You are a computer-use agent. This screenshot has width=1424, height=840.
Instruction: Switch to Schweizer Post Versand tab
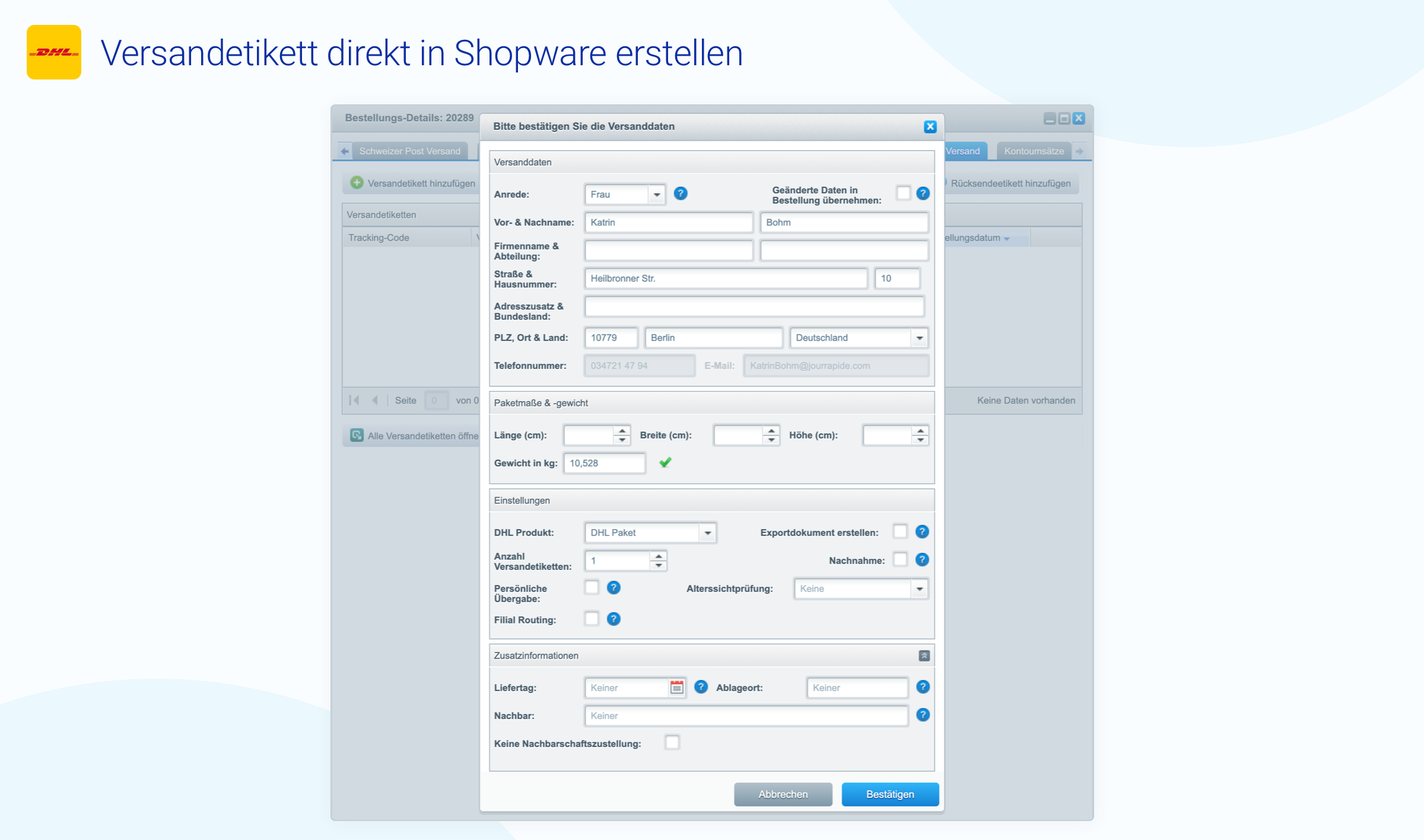pyautogui.click(x=409, y=151)
